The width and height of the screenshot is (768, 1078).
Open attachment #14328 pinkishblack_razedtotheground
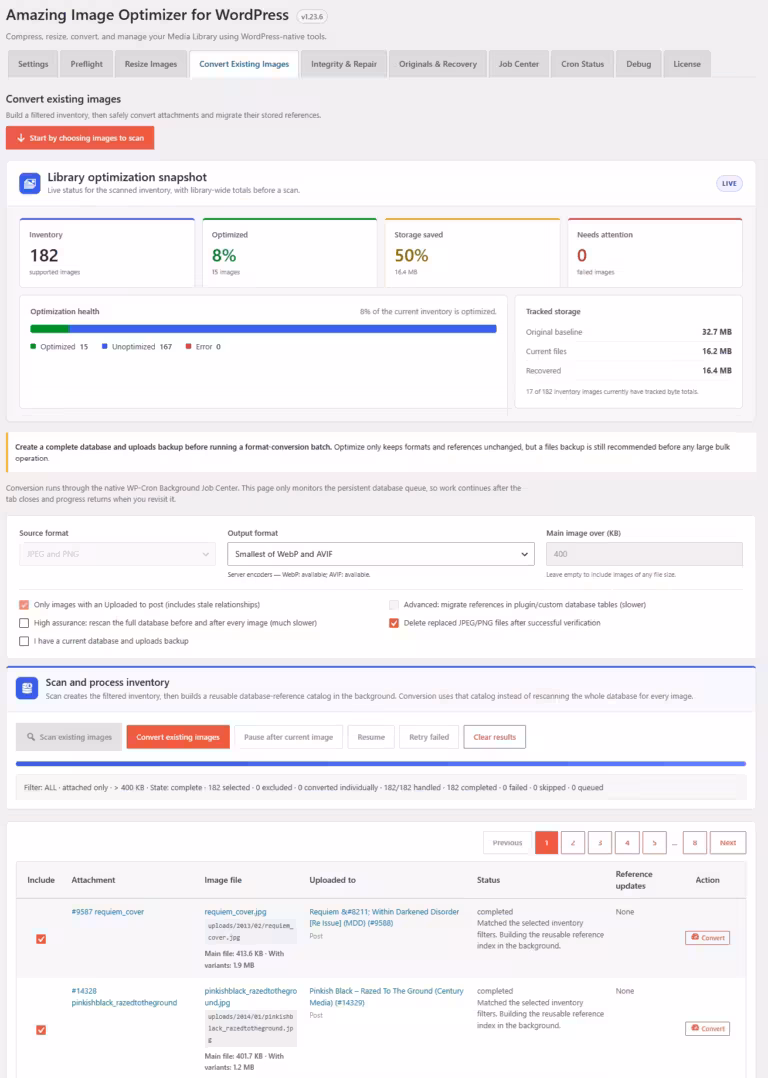(x=124, y=997)
